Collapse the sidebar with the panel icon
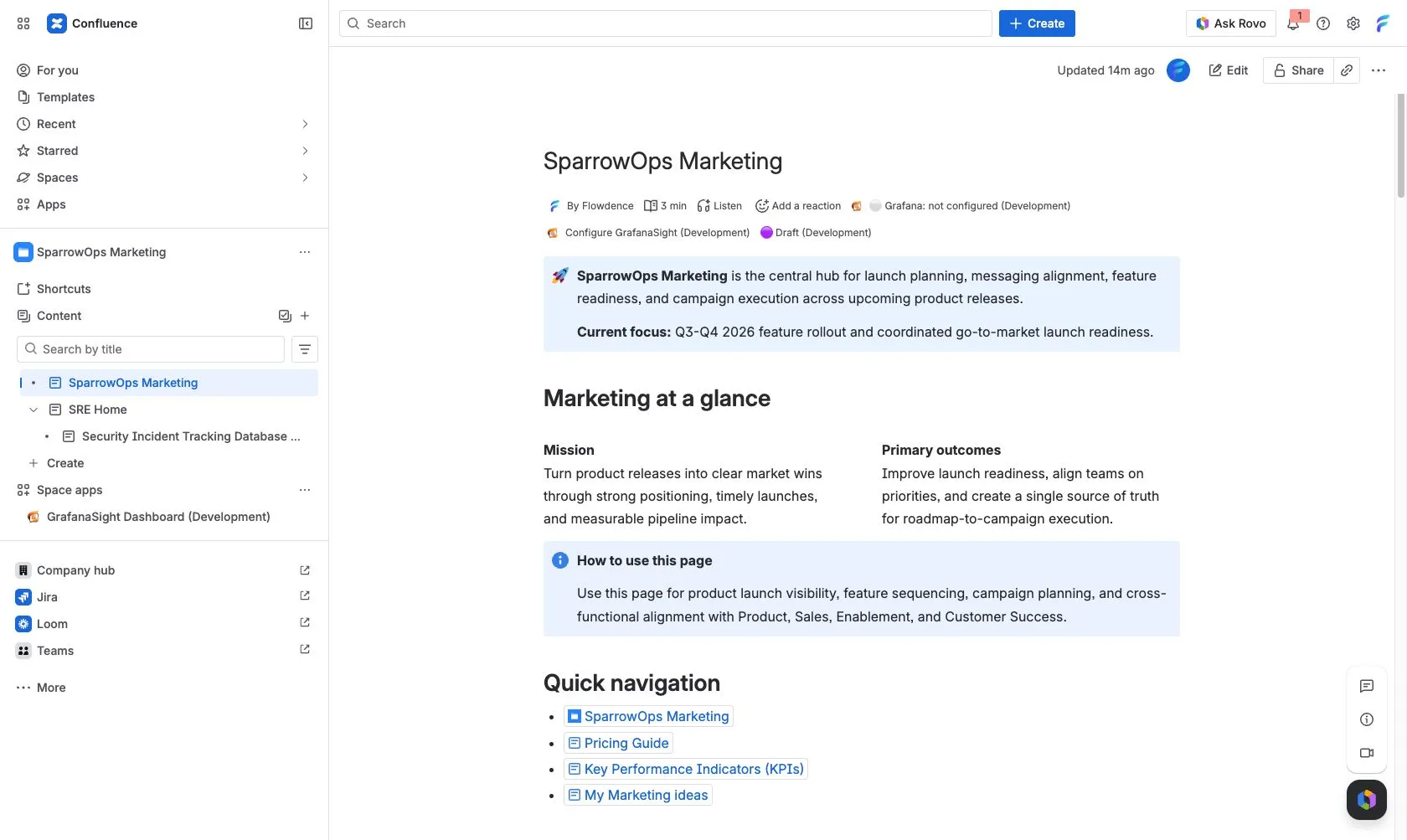The width and height of the screenshot is (1407, 840). (306, 23)
